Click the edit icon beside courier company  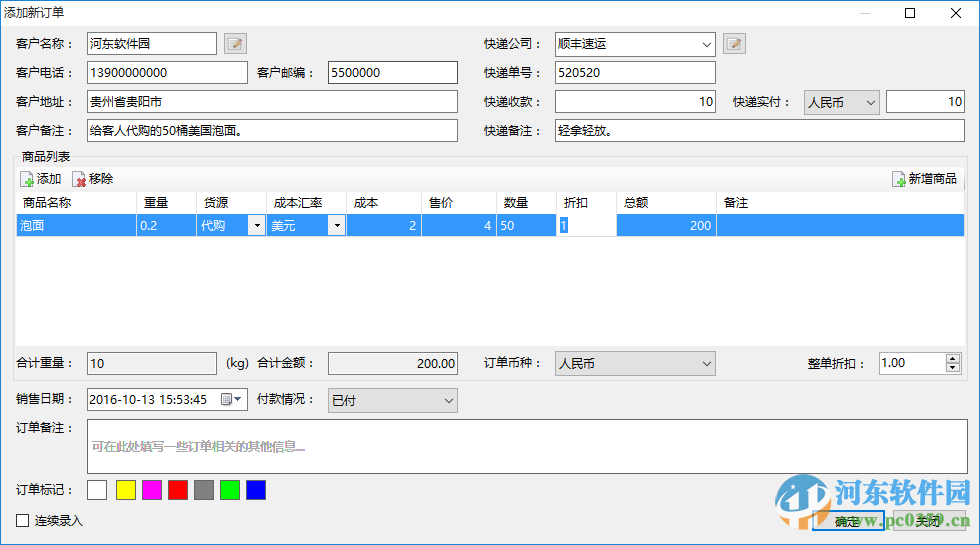coord(734,44)
